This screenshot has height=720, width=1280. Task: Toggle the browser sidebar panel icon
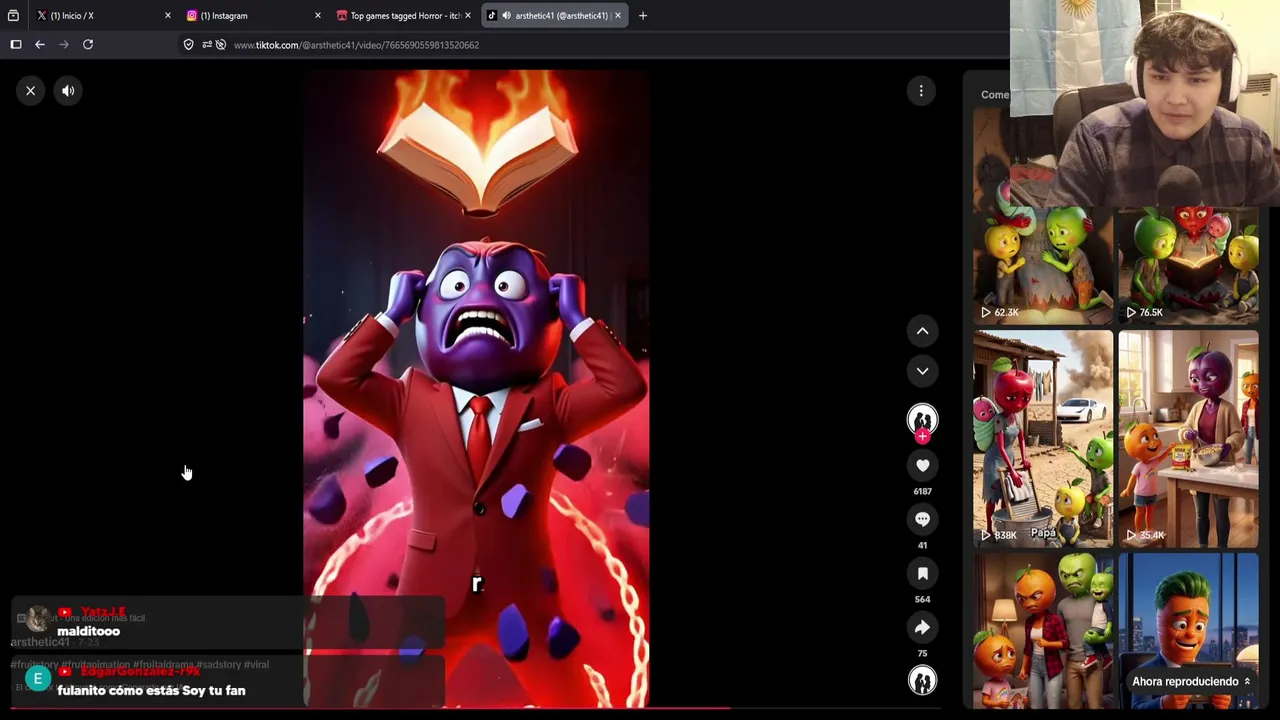[16, 44]
